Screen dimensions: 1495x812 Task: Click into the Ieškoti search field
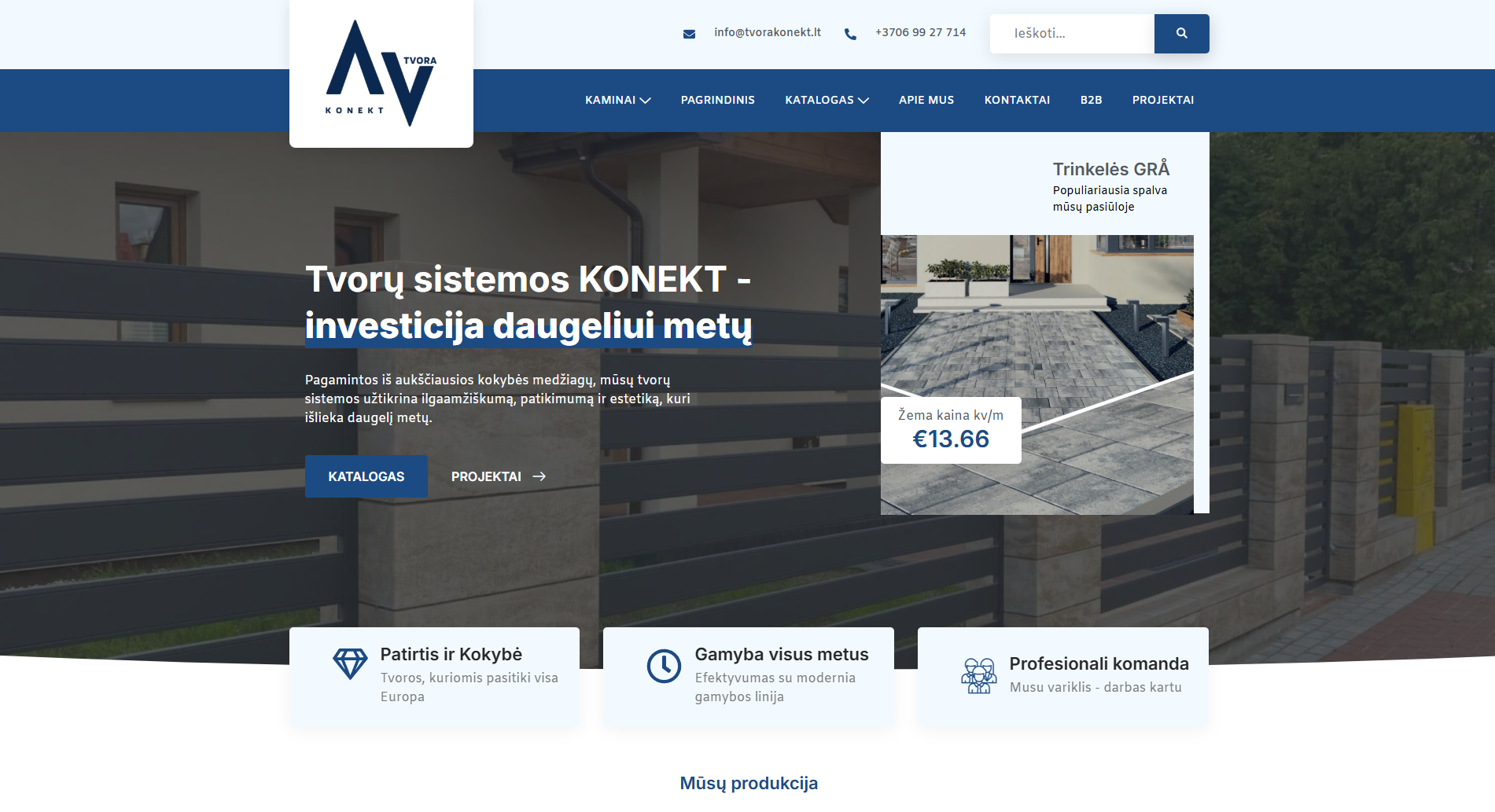(1071, 34)
